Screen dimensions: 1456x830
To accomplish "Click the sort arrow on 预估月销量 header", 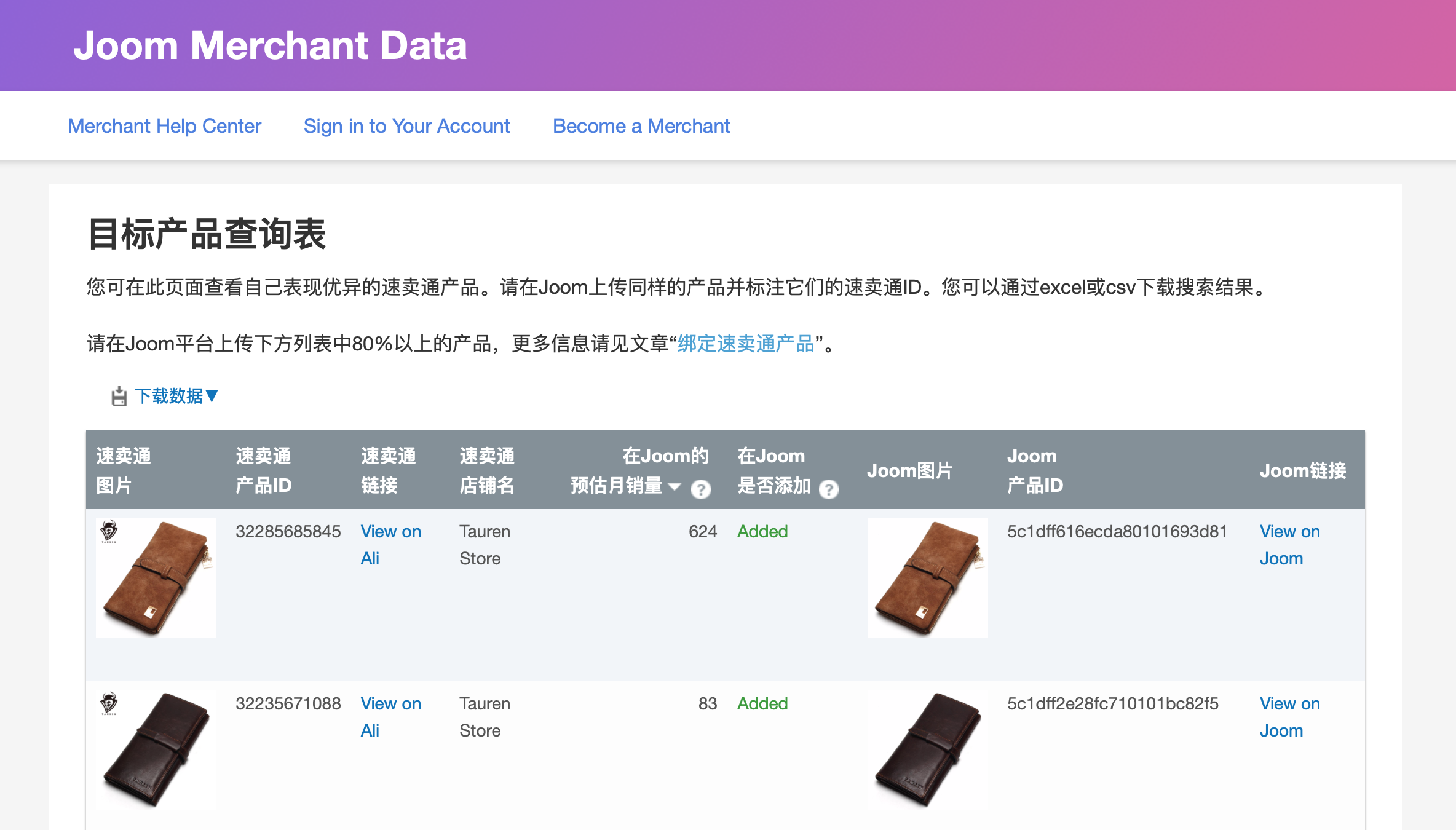I will tap(675, 486).
